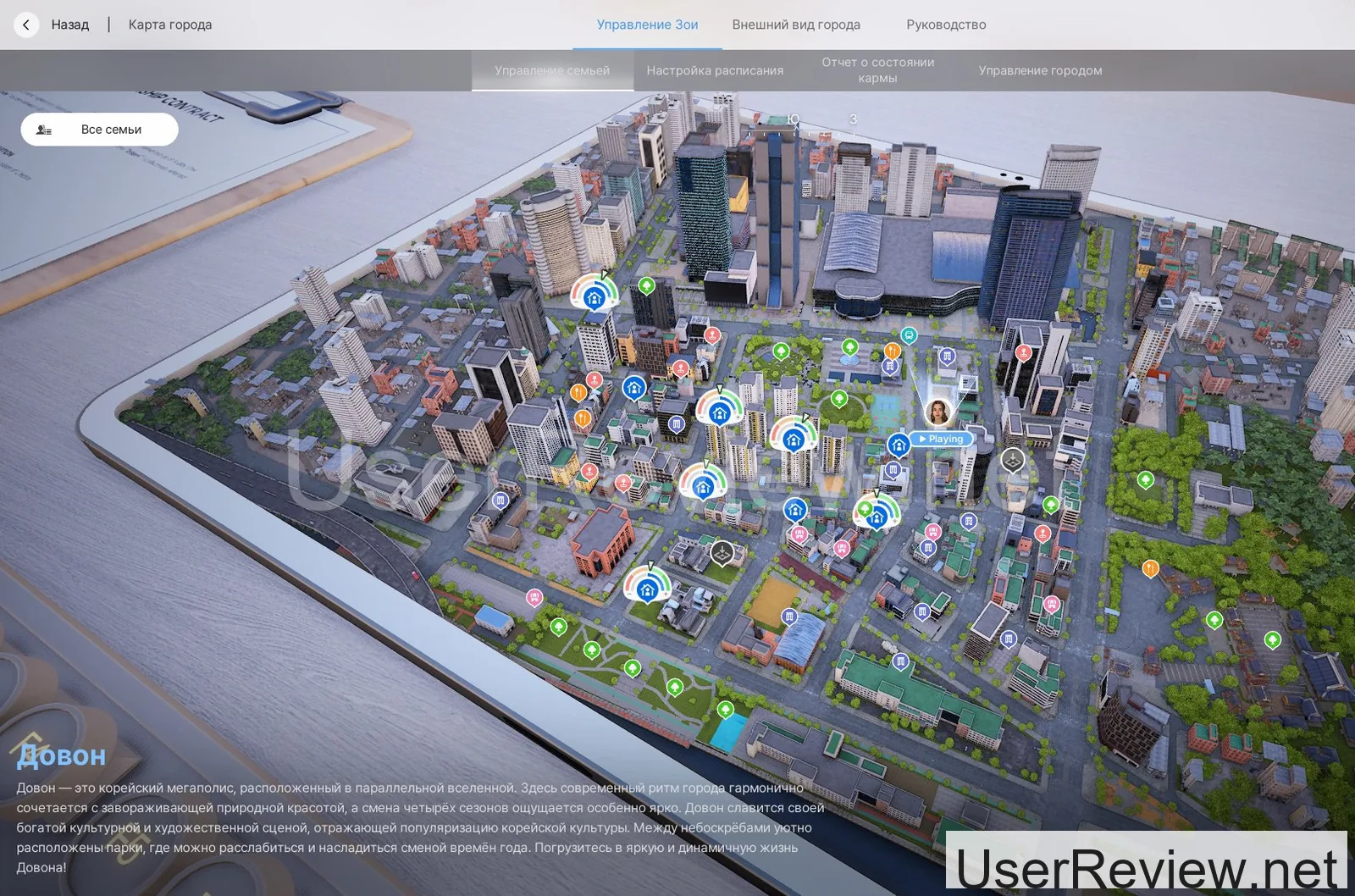The image size is (1355, 896).
Task: Click the back arrow button
Action: point(26,25)
